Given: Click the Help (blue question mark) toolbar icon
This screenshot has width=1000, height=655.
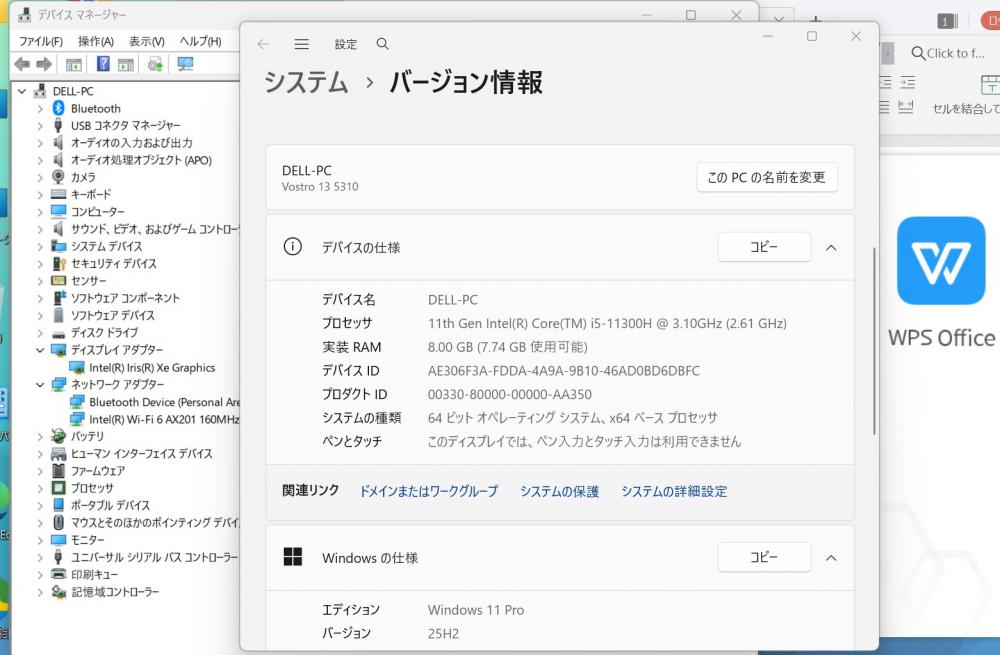Looking at the screenshot, I should click(x=103, y=64).
